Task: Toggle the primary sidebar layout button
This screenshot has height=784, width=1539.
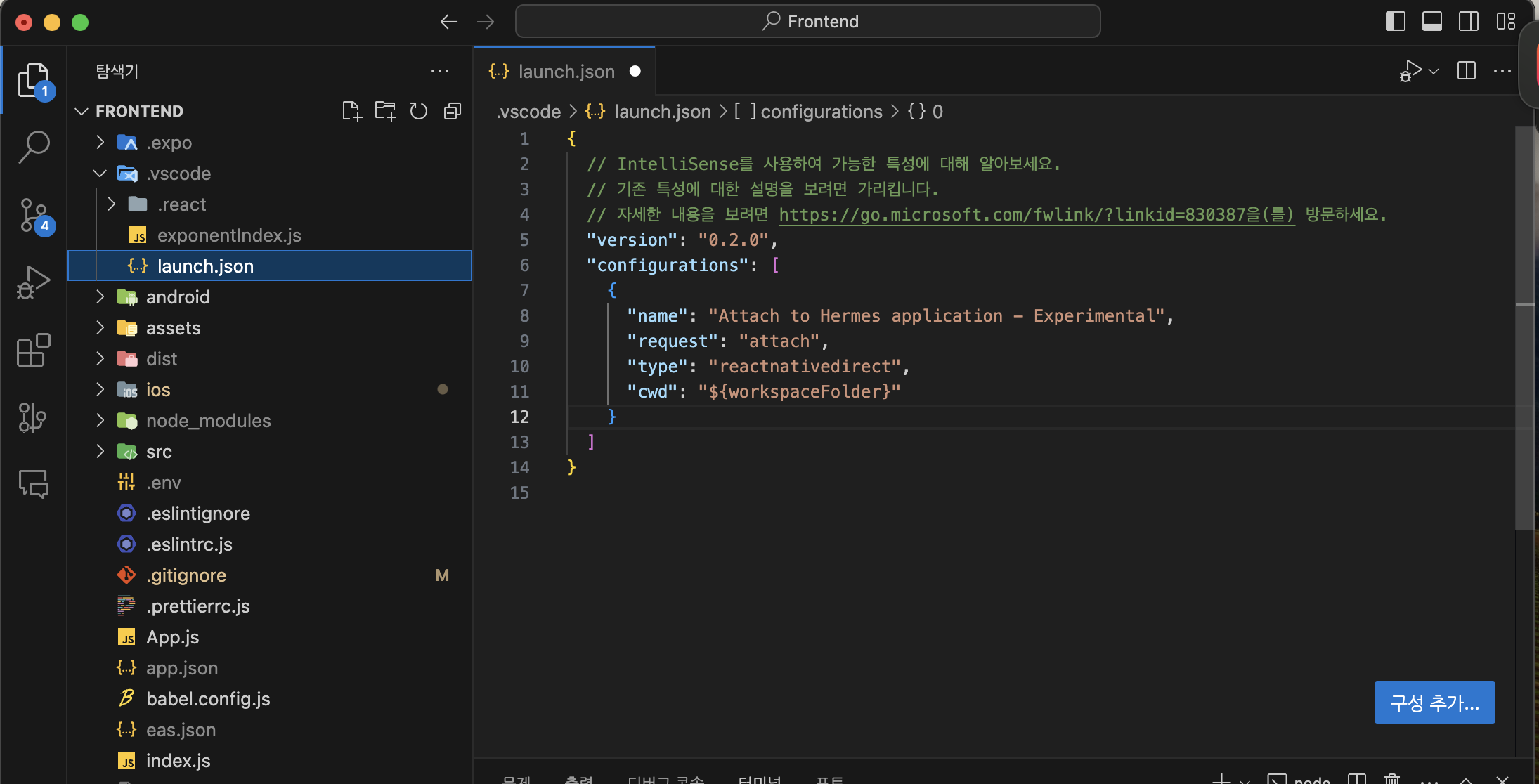Action: coord(1395,21)
